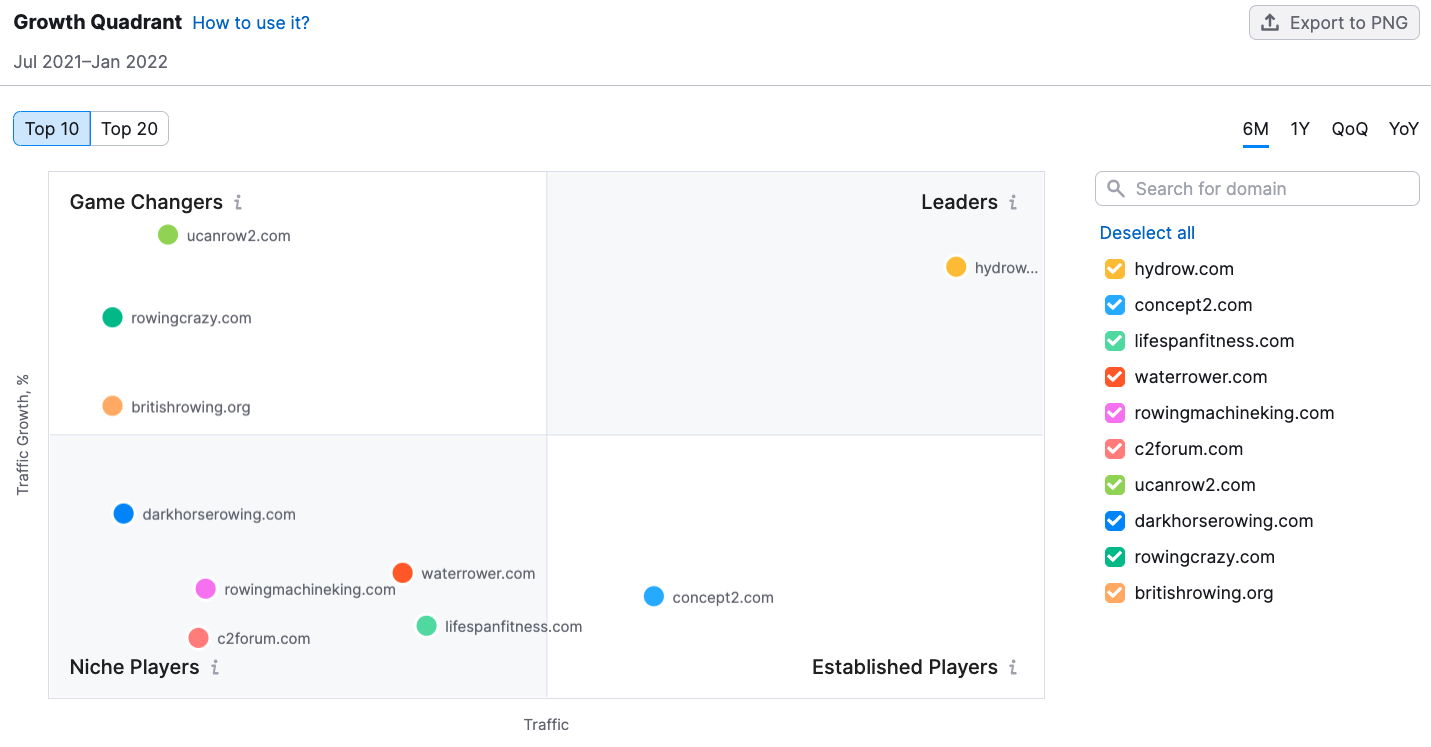Image resolution: width=1431 pixels, height=747 pixels.
Task: Click the concept2.com light blue data point
Action: [653, 597]
